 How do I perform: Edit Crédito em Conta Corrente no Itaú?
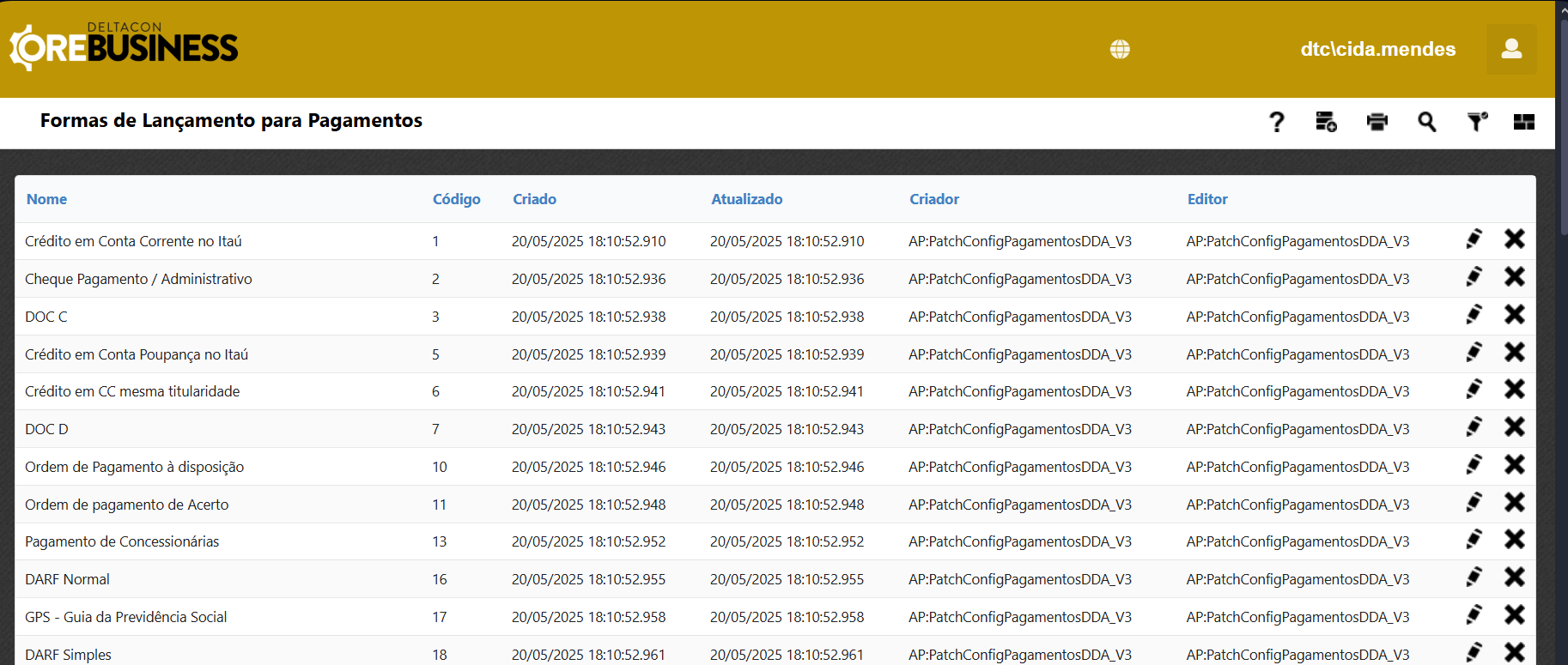1474,239
